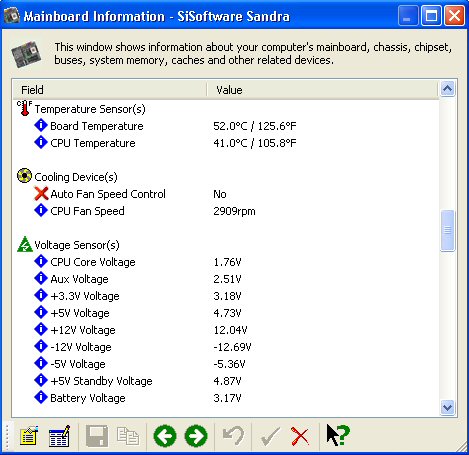
Task: Click the red X cancel toolbar icon
Action: 300,436
